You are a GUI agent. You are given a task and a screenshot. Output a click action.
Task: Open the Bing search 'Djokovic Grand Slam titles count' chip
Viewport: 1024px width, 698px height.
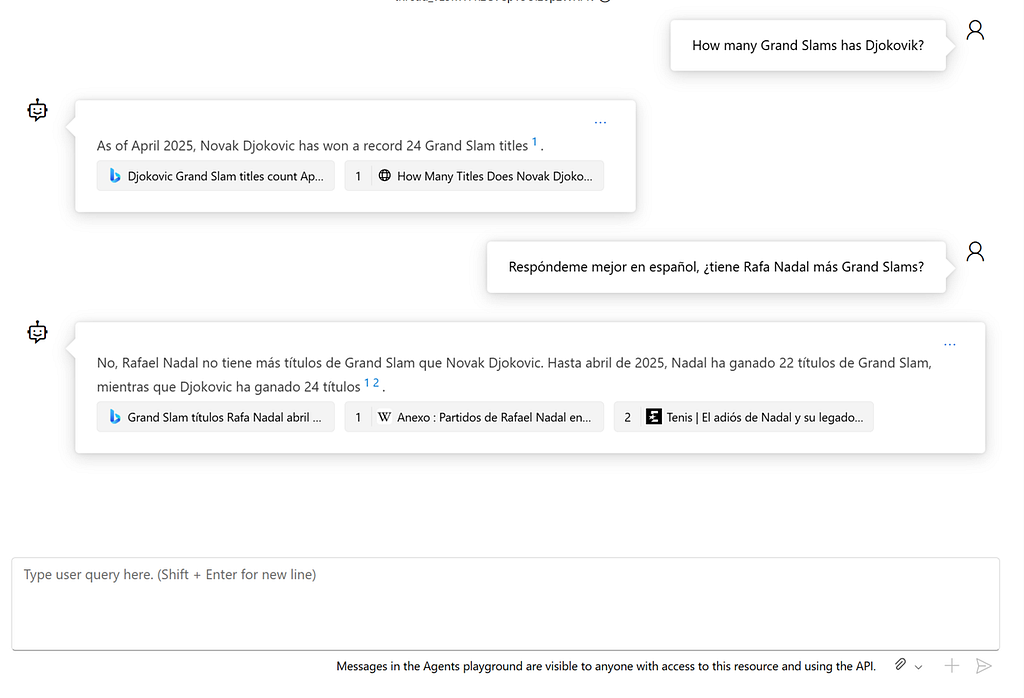(216, 176)
